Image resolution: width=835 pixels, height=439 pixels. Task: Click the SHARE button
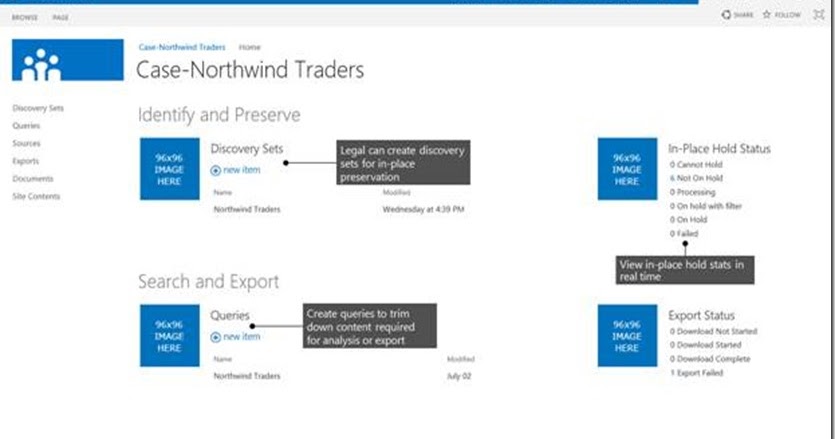point(738,15)
